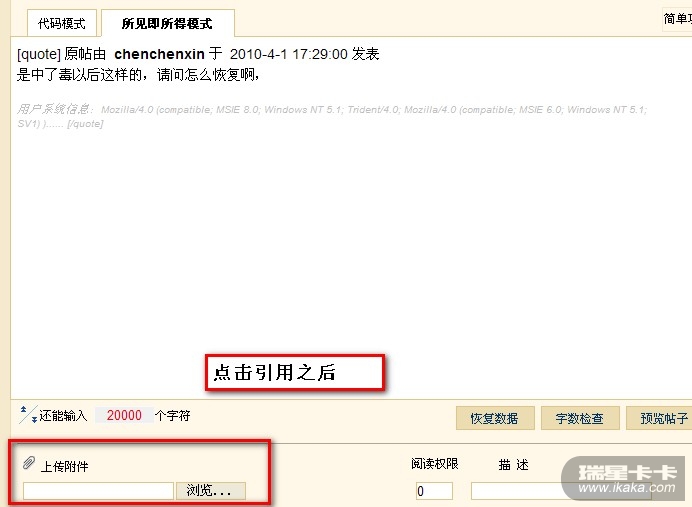Select the 所见即所得模式 tab
The width and height of the screenshot is (692, 507).
[x=168, y=23]
